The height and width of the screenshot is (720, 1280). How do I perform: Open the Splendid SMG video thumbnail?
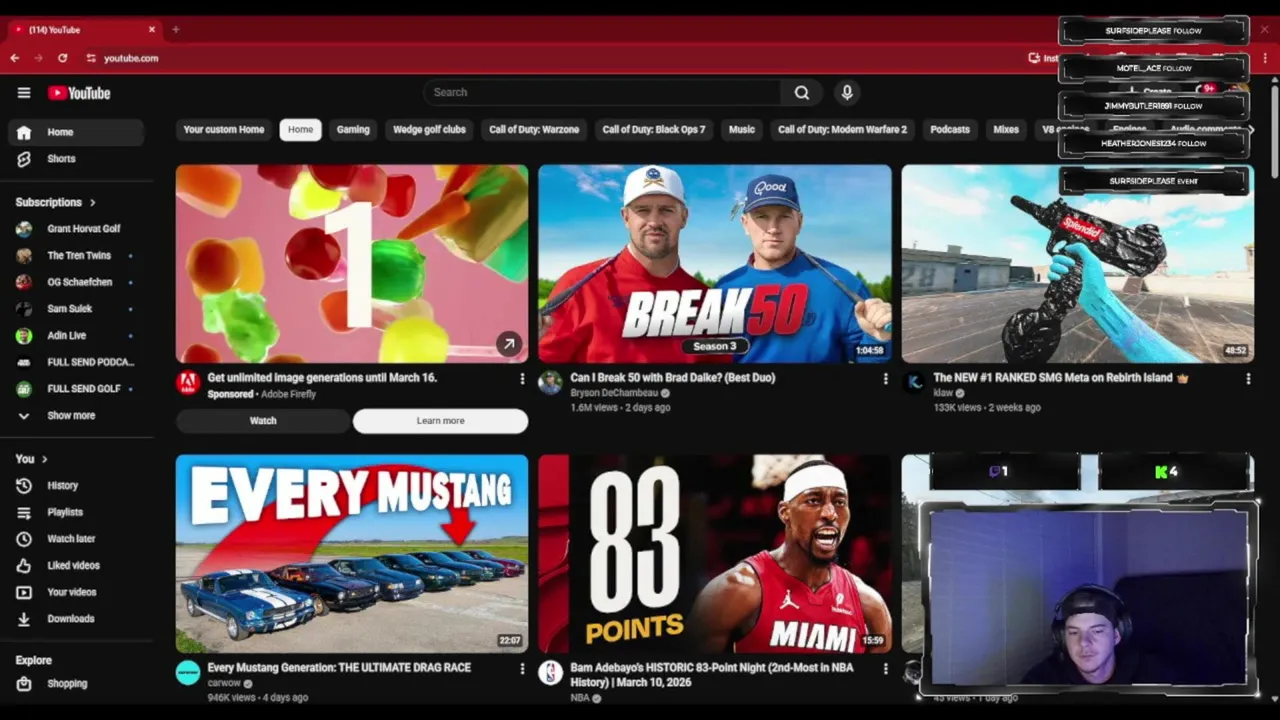tap(1078, 264)
